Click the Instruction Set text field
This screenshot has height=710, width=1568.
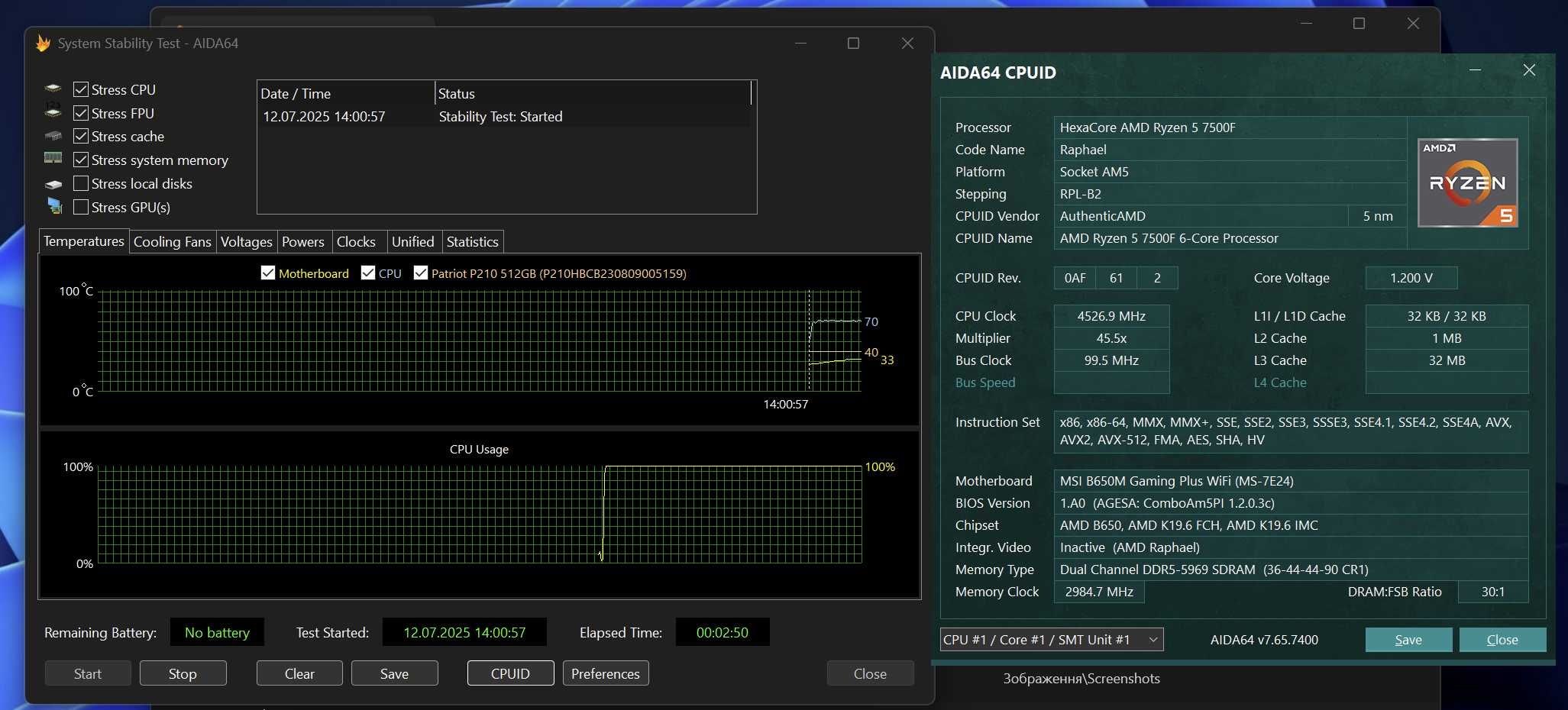(1291, 431)
